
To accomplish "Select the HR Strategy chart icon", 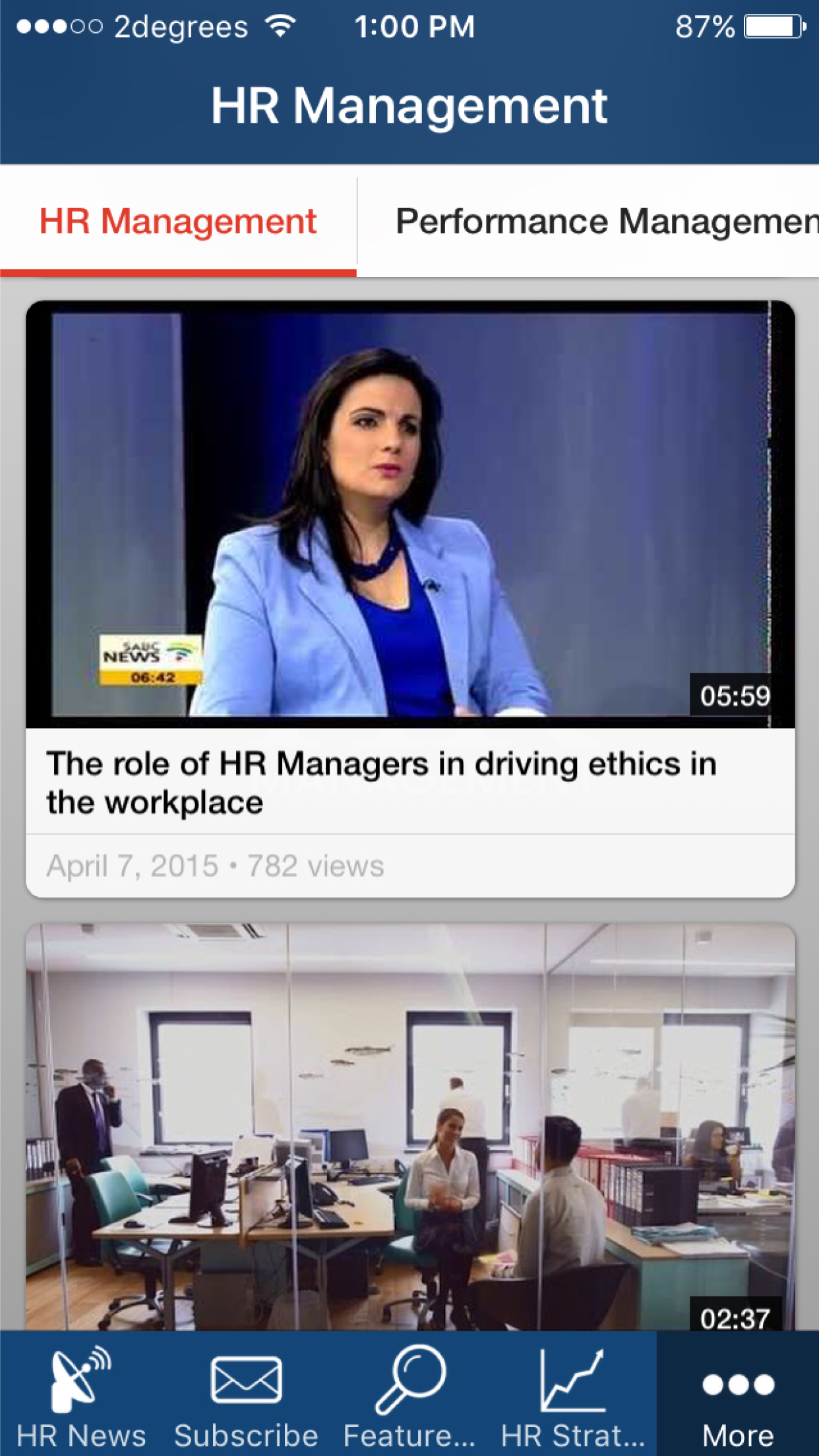I will pos(572,1380).
